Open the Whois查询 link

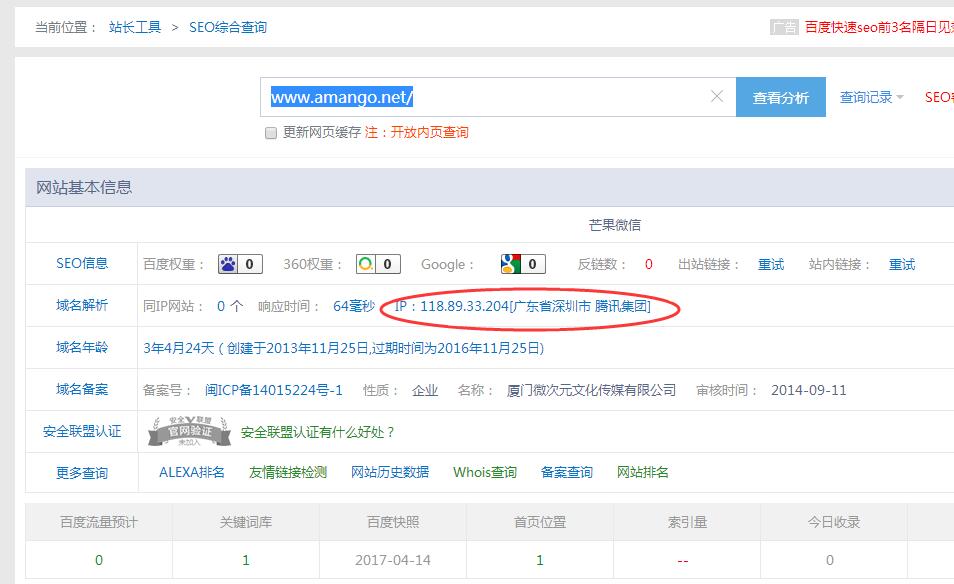coord(485,472)
